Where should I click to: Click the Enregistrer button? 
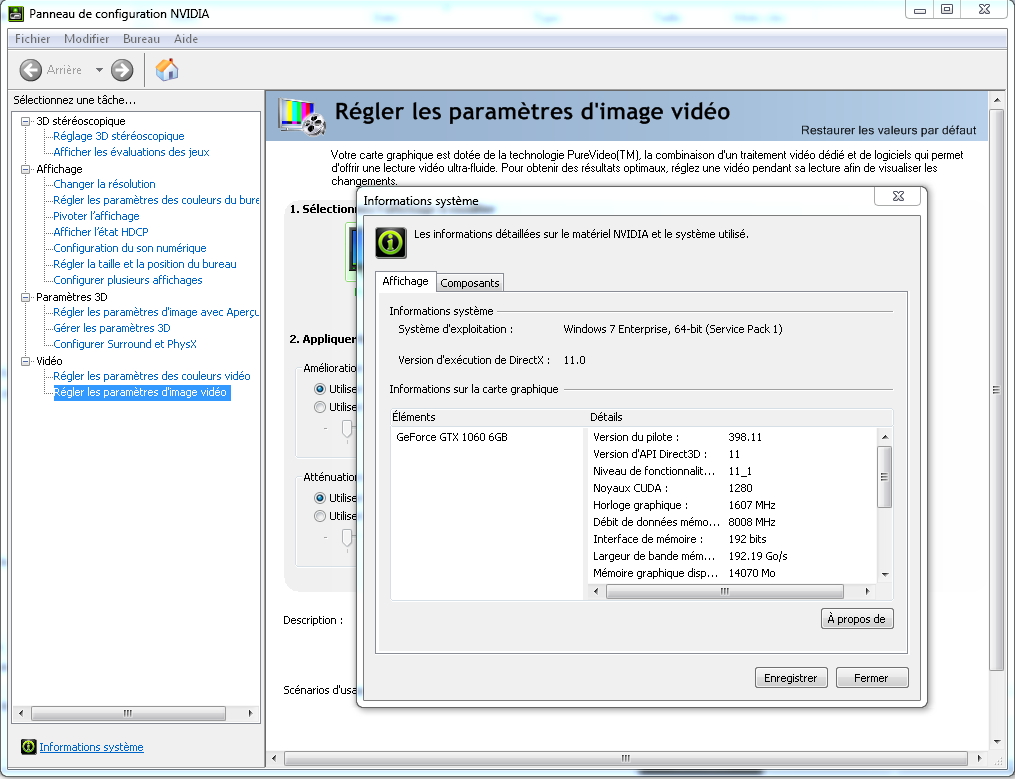[x=791, y=678]
